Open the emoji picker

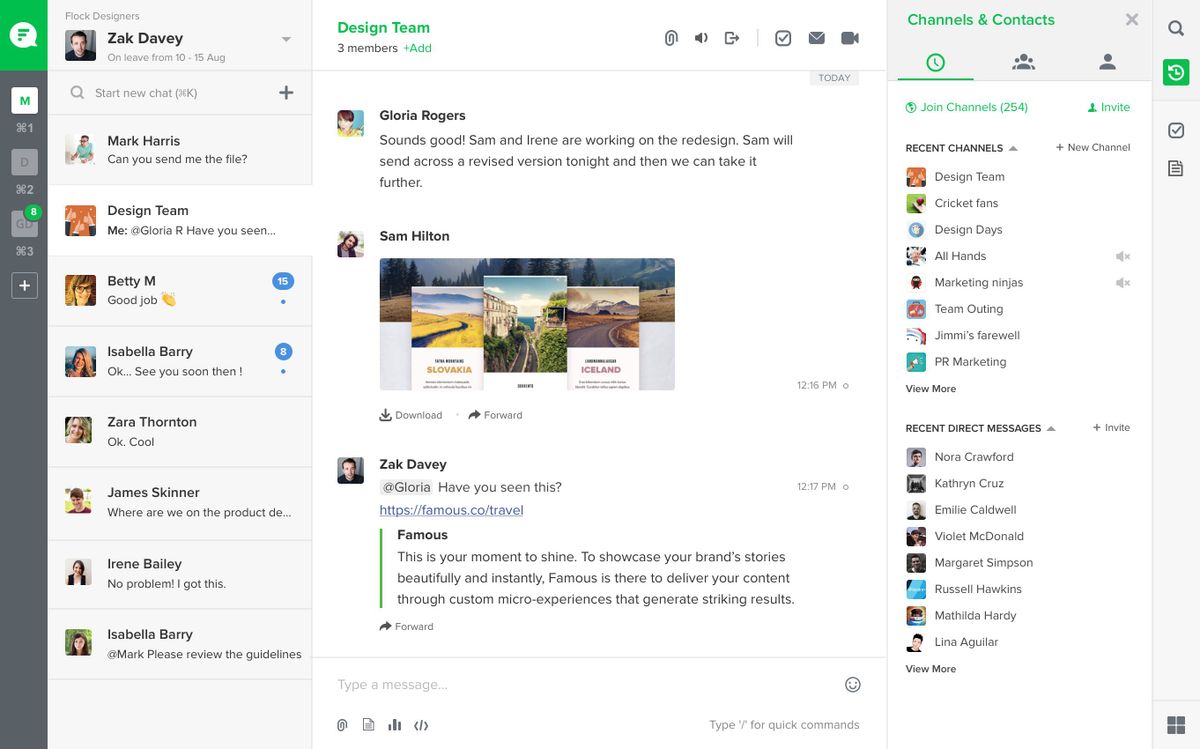click(x=852, y=684)
